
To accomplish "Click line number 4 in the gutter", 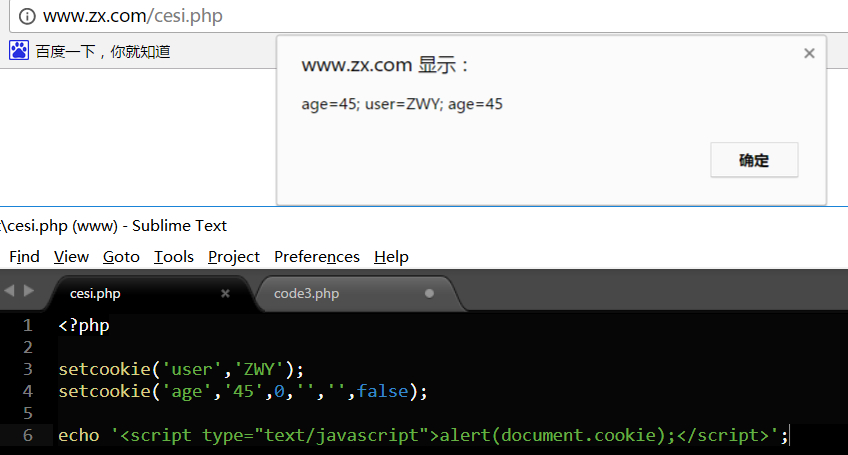I will (28, 391).
